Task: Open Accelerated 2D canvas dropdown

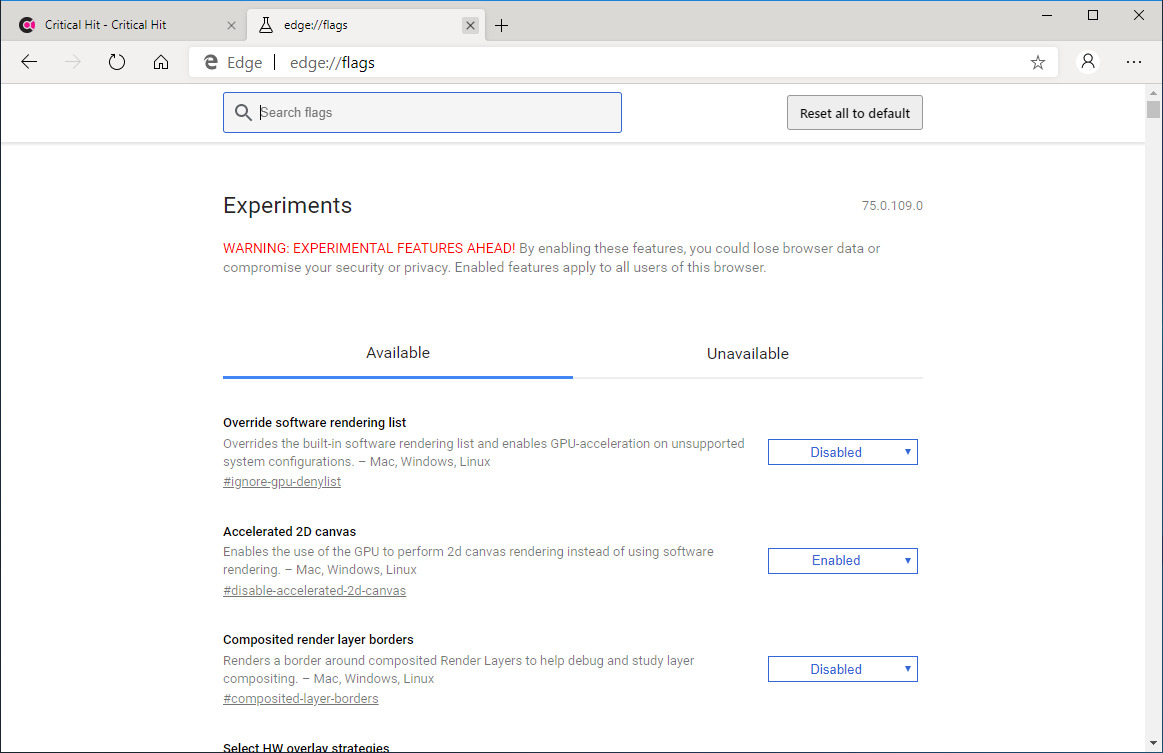Action: click(842, 561)
